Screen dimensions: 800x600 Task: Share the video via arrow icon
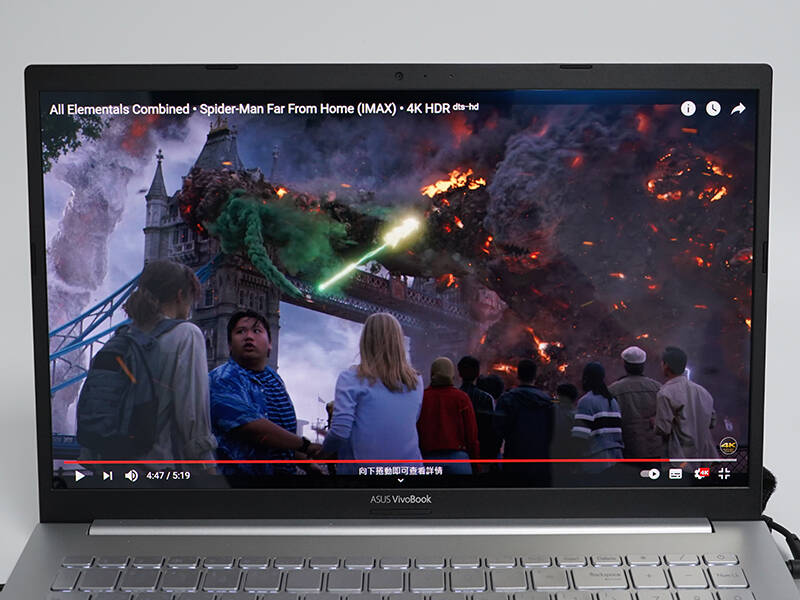pos(738,108)
